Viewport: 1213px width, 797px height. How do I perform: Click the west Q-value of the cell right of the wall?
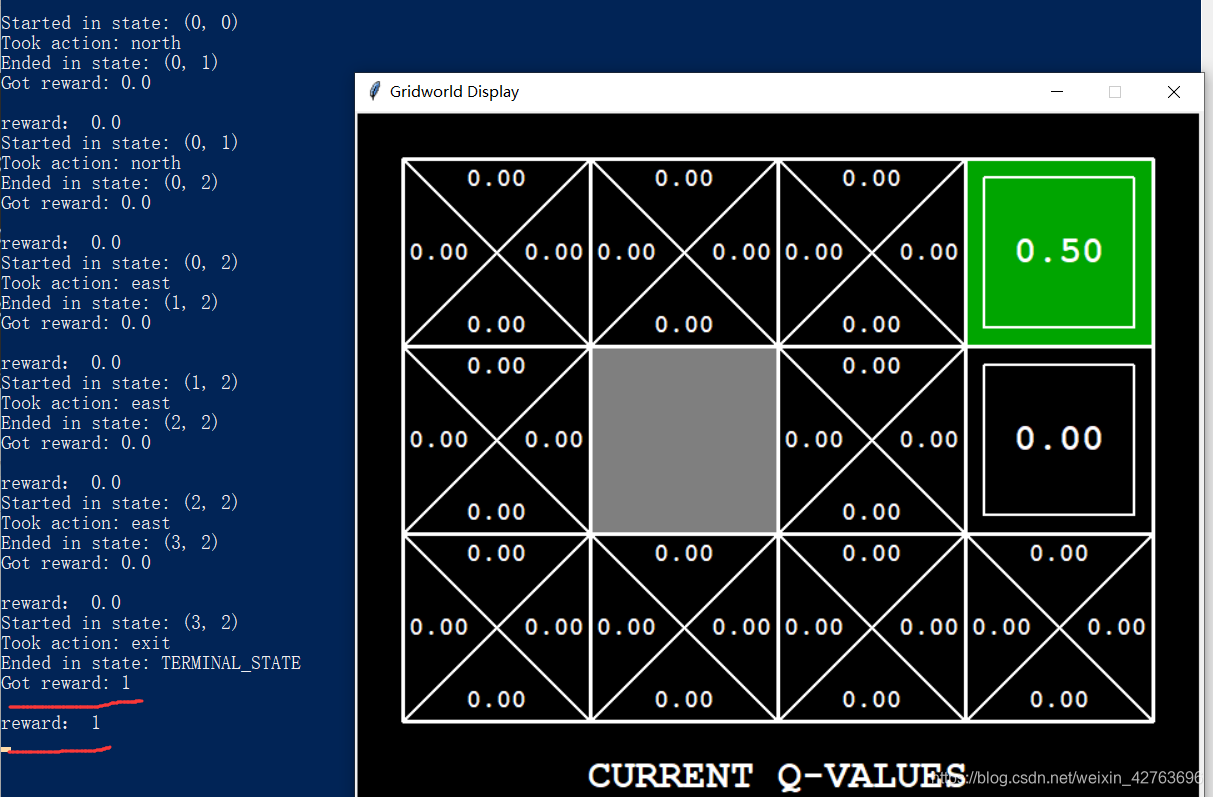[814, 439]
